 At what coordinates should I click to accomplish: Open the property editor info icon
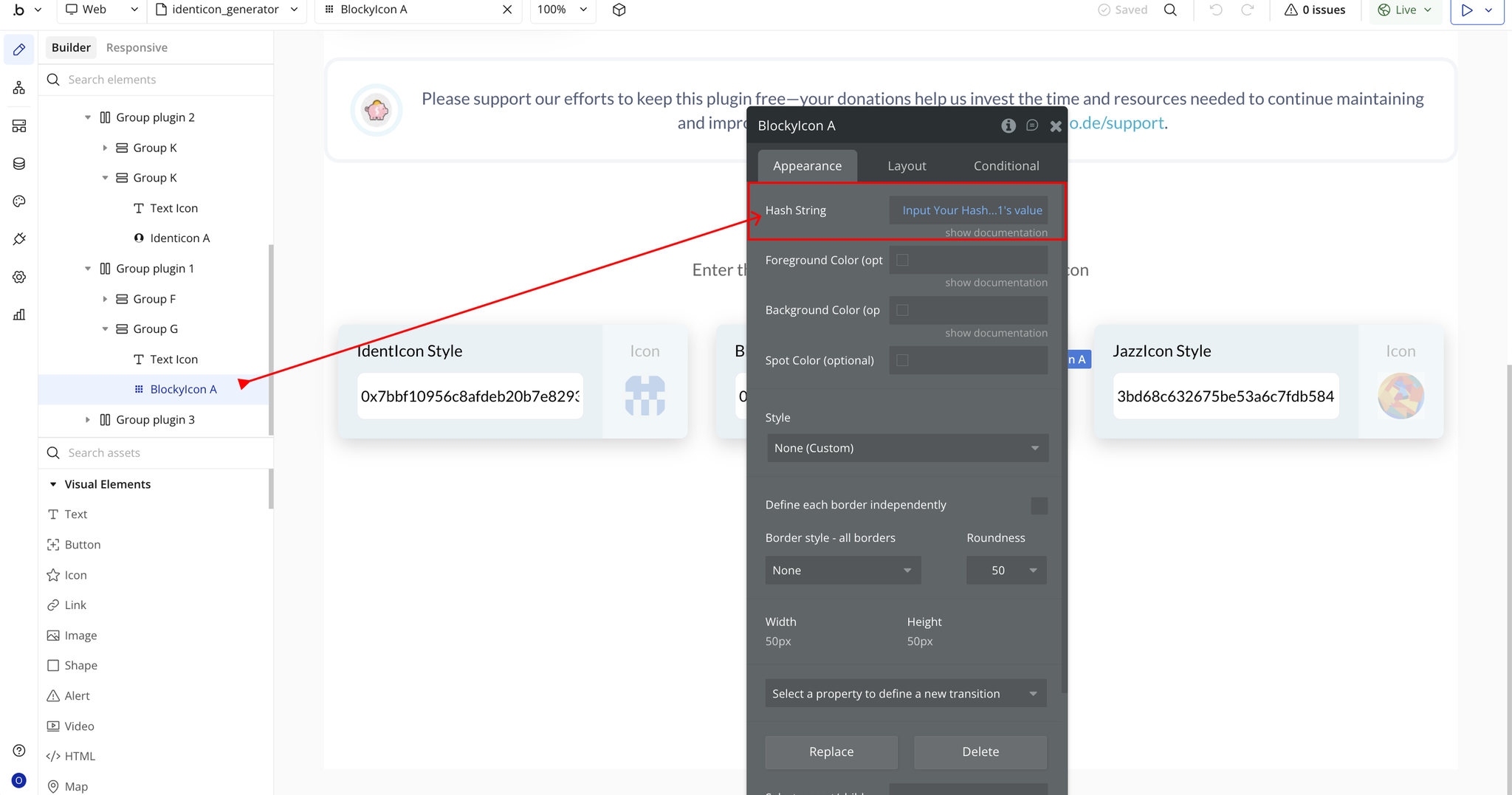click(x=1008, y=125)
